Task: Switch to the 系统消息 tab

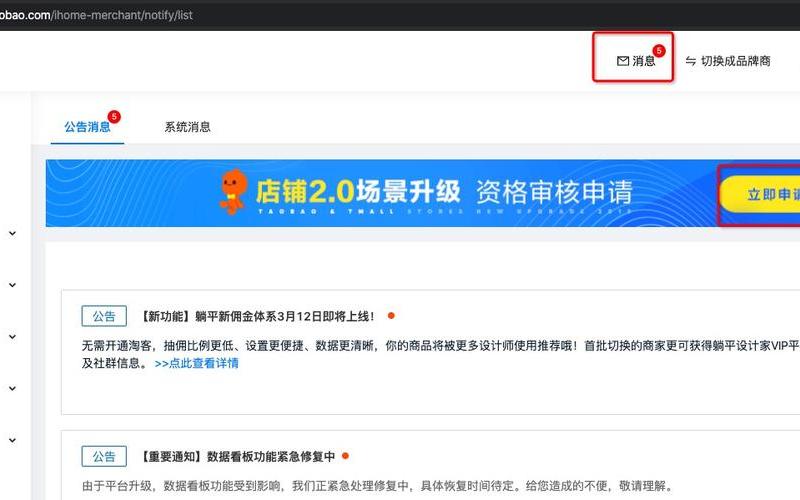Action: (187, 127)
